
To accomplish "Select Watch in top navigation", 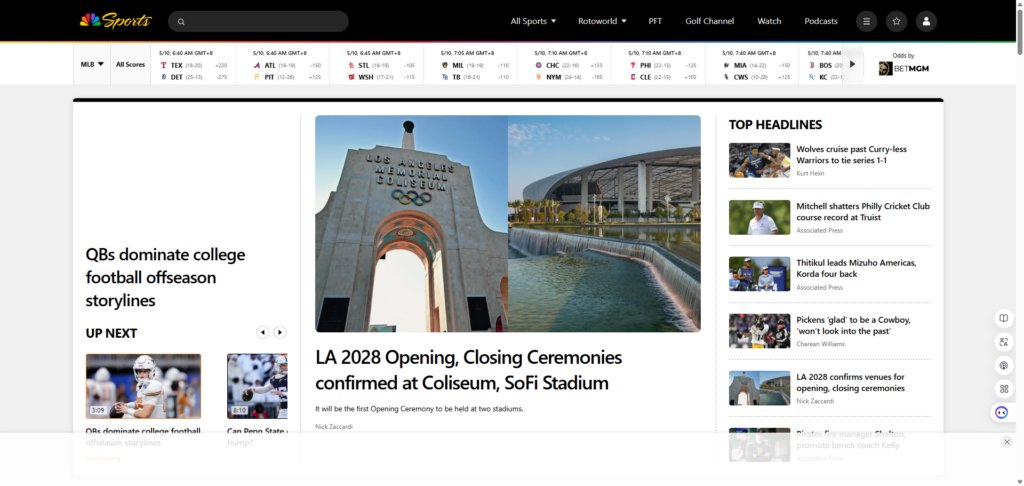I will (769, 21).
